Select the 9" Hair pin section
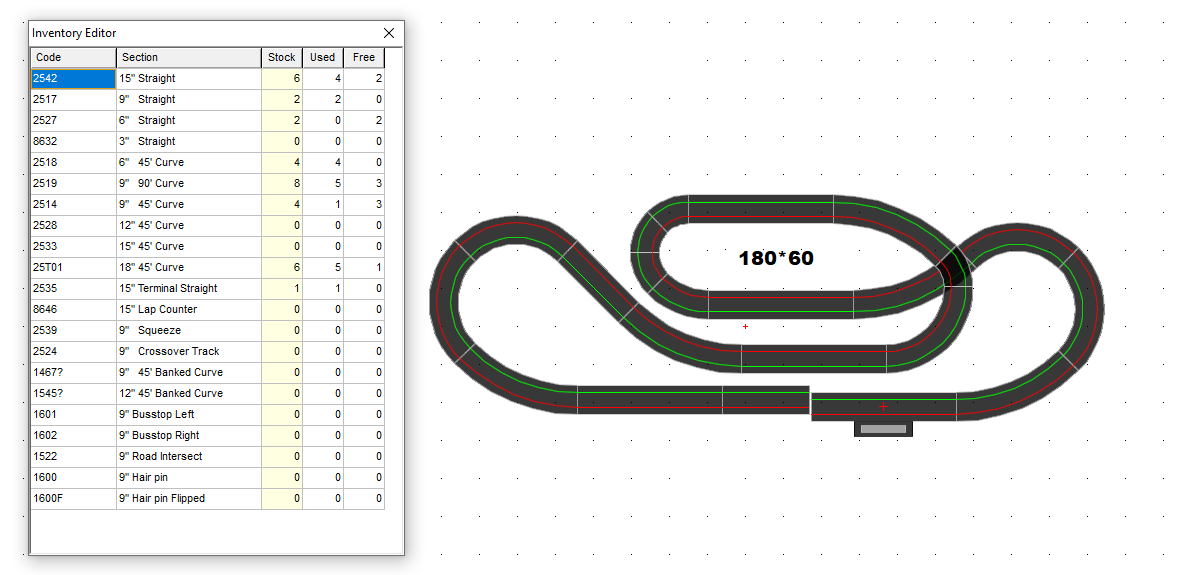 [189, 478]
